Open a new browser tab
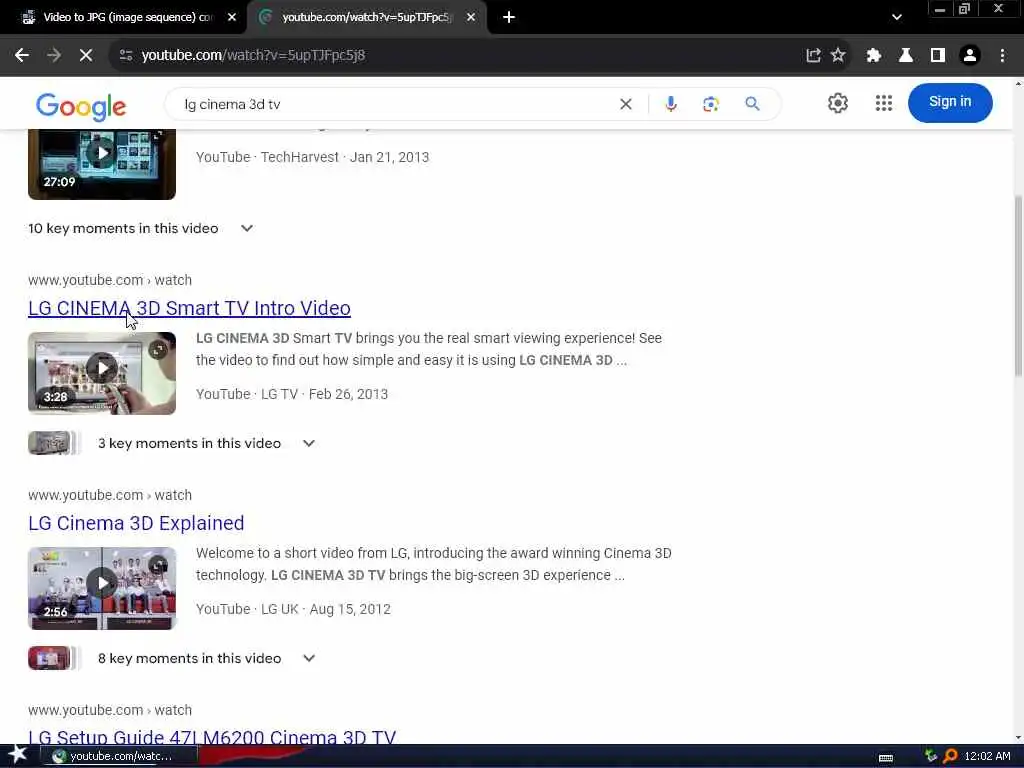Screen dimensions: 1024x768 click(x=509, y=18)
